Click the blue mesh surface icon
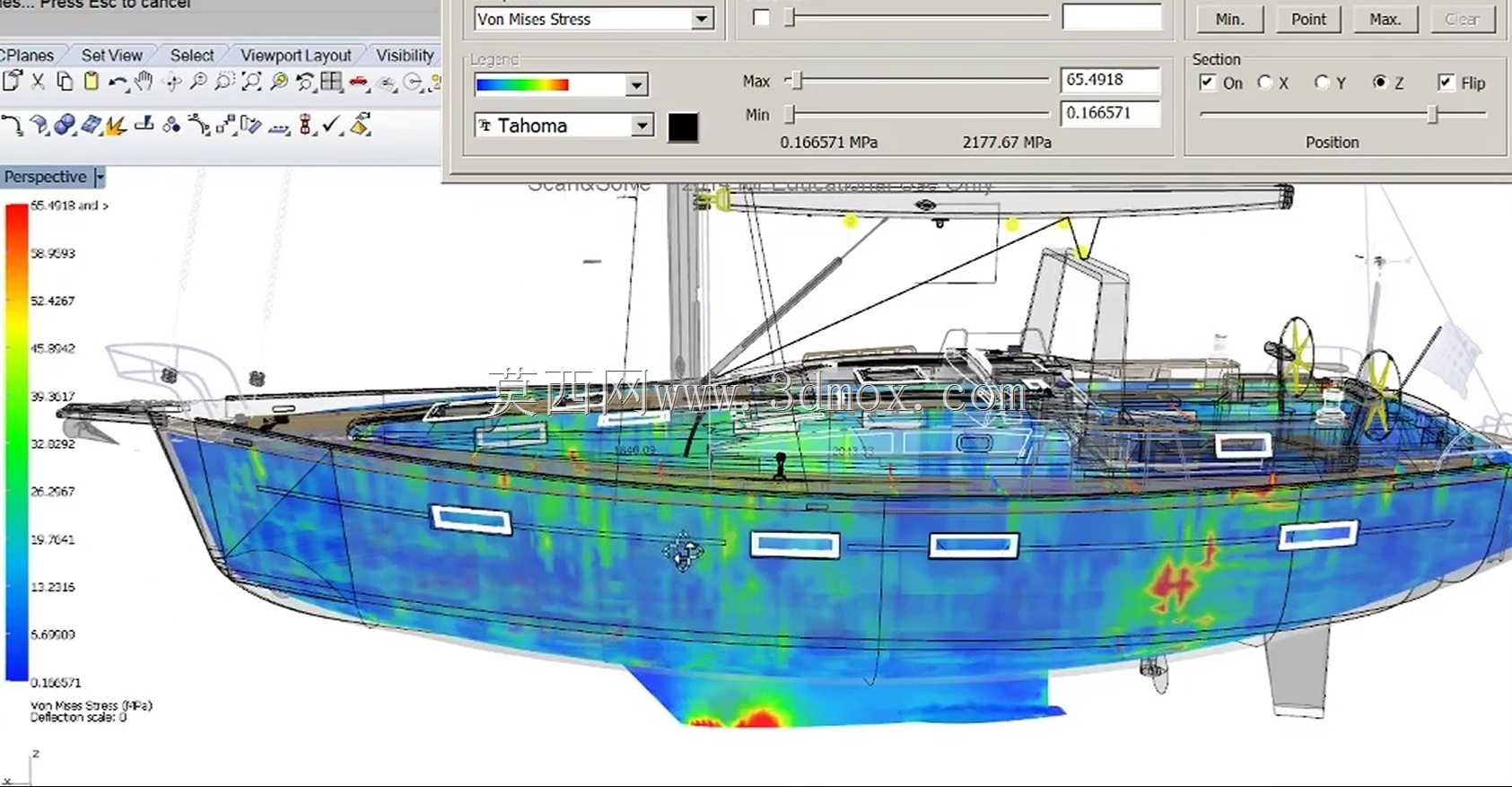This screenshot has height=787, width=1512. 91,126
